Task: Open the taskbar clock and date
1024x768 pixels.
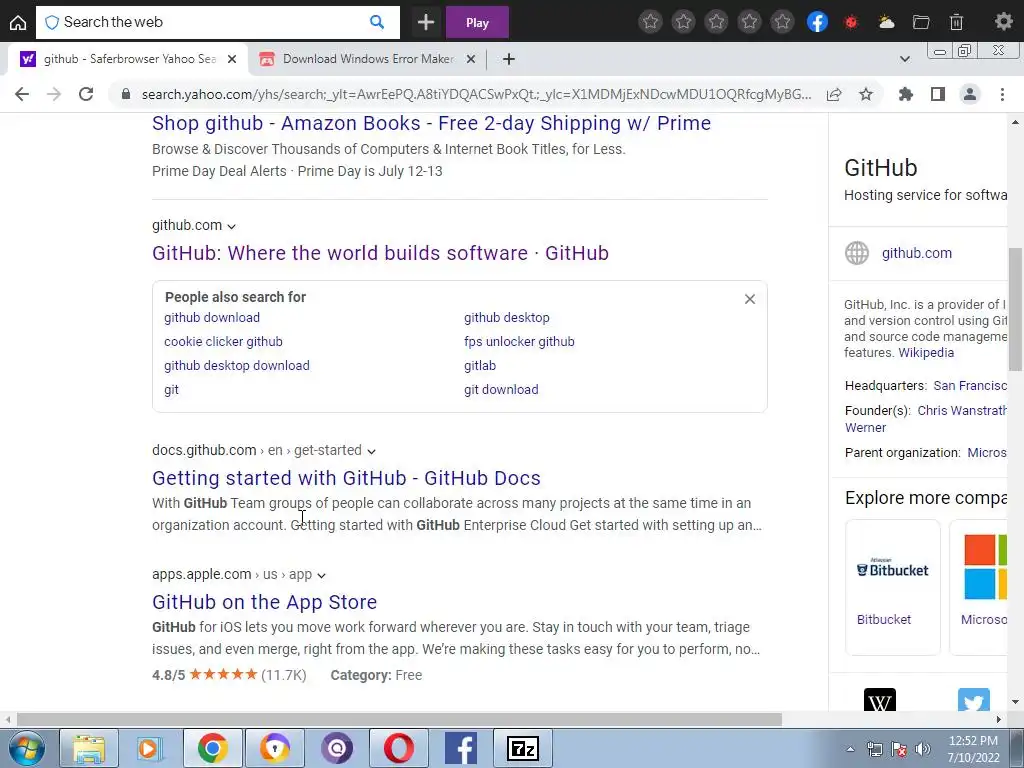Action: [x=973, y=749]
